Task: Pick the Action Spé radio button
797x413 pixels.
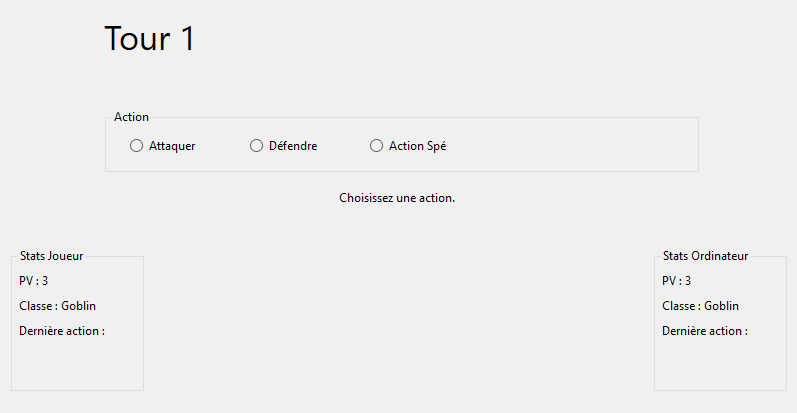Action: click(377, 146)
